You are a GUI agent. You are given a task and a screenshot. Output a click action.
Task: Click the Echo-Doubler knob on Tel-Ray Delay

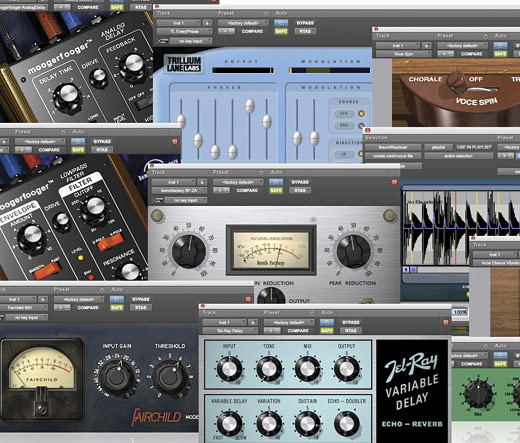[346, 423]
